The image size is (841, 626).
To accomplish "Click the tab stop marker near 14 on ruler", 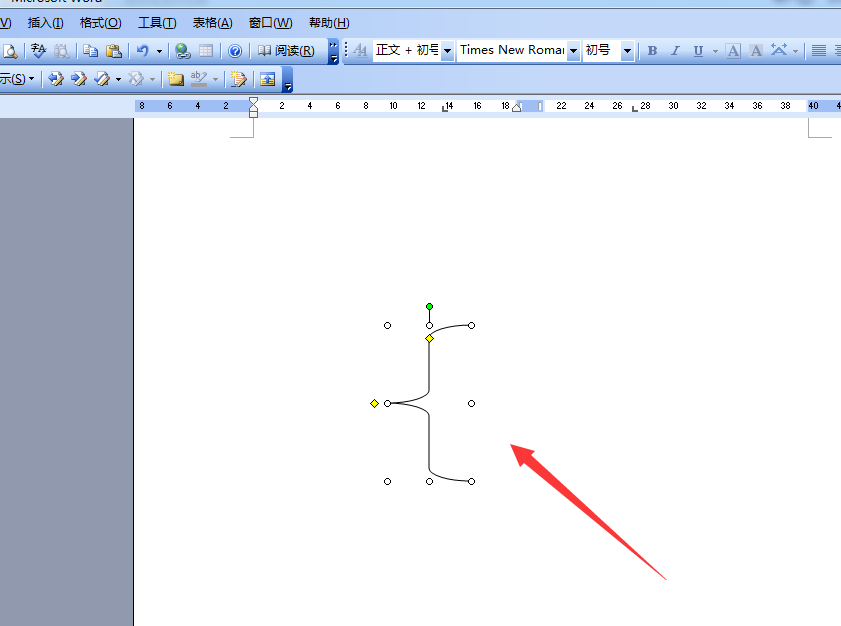I will [x=444, y=109].
